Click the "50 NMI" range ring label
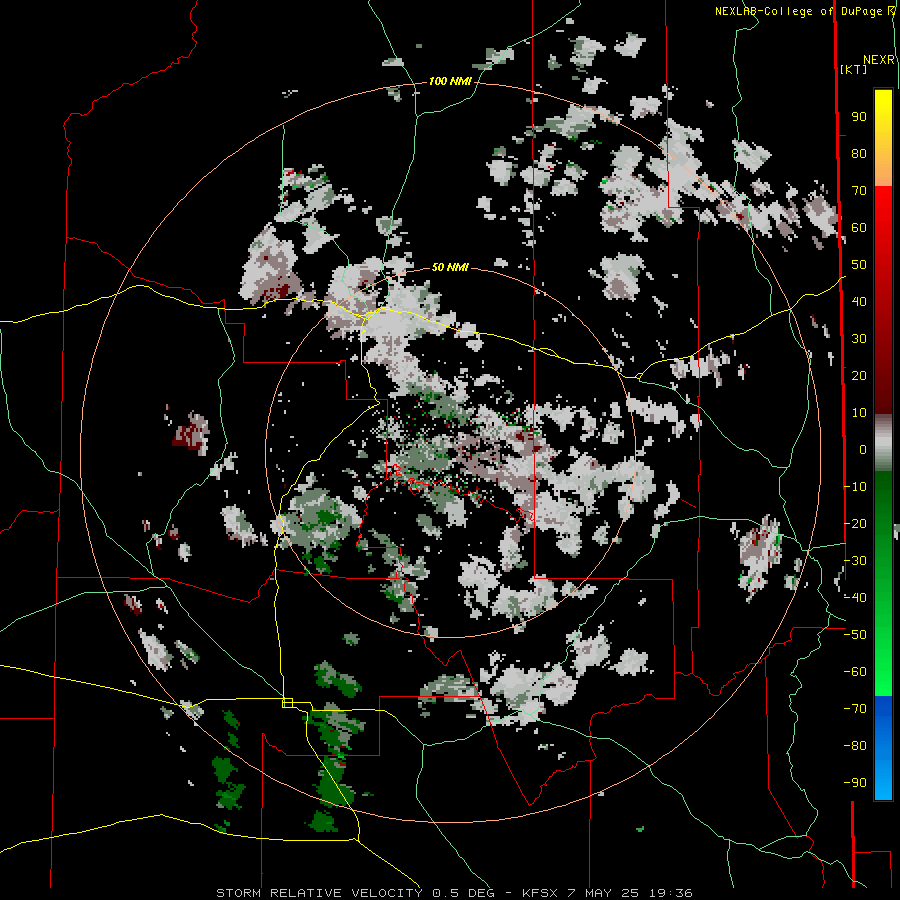The height and width of the screenshot is (900, 900). (450, 267)
